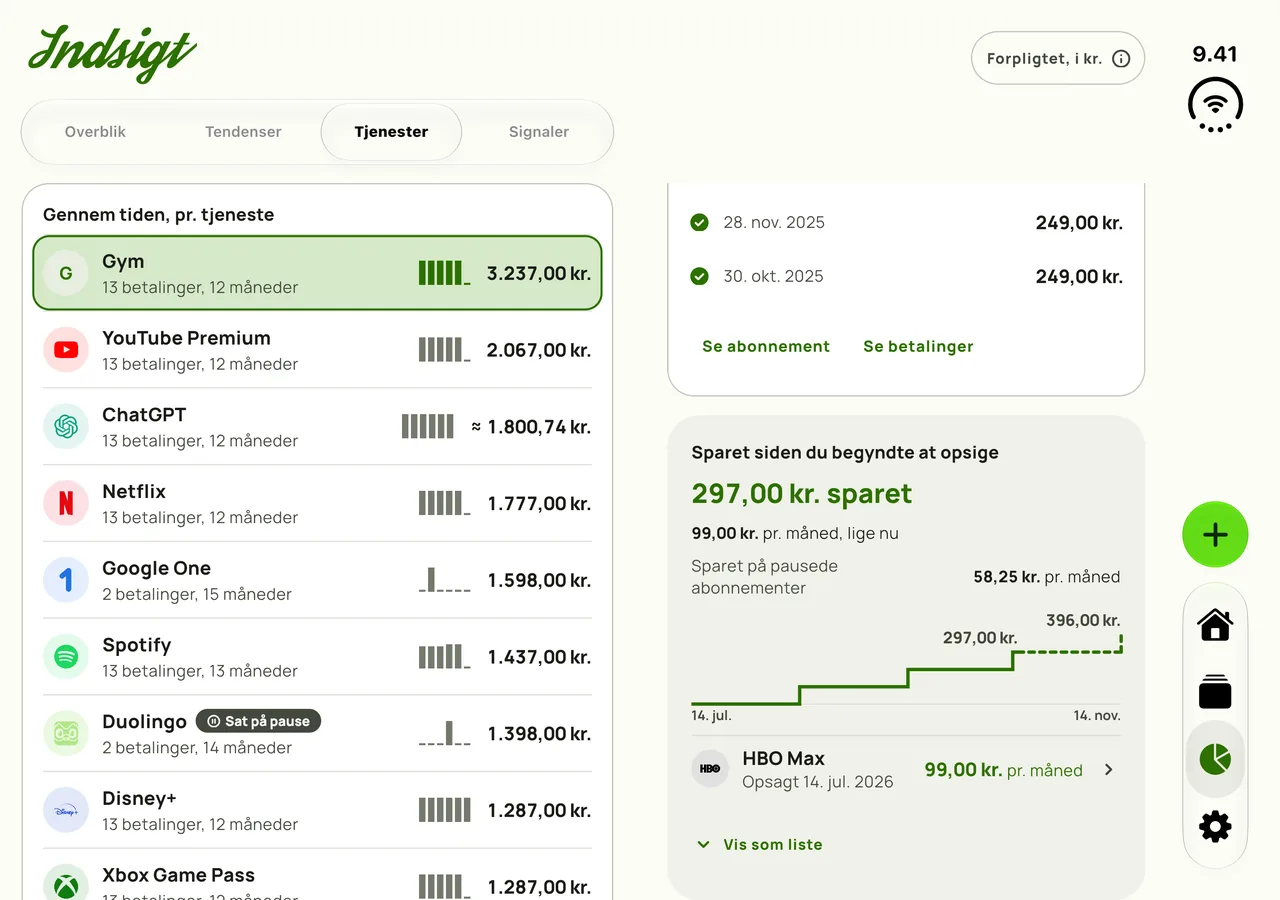Switch to the Overblik tab
Viewport: 1280px width, 900px height.
click(x=95, y=132)
